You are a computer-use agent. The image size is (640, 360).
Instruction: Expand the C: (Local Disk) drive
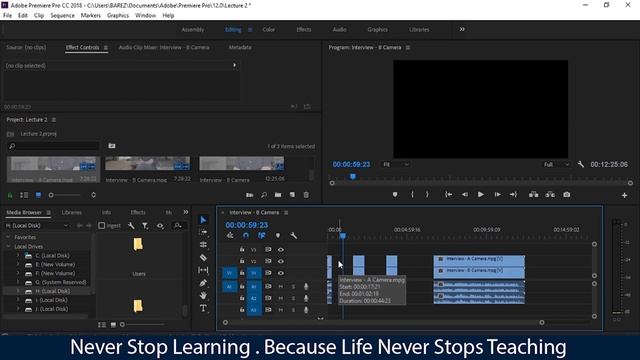18,256
